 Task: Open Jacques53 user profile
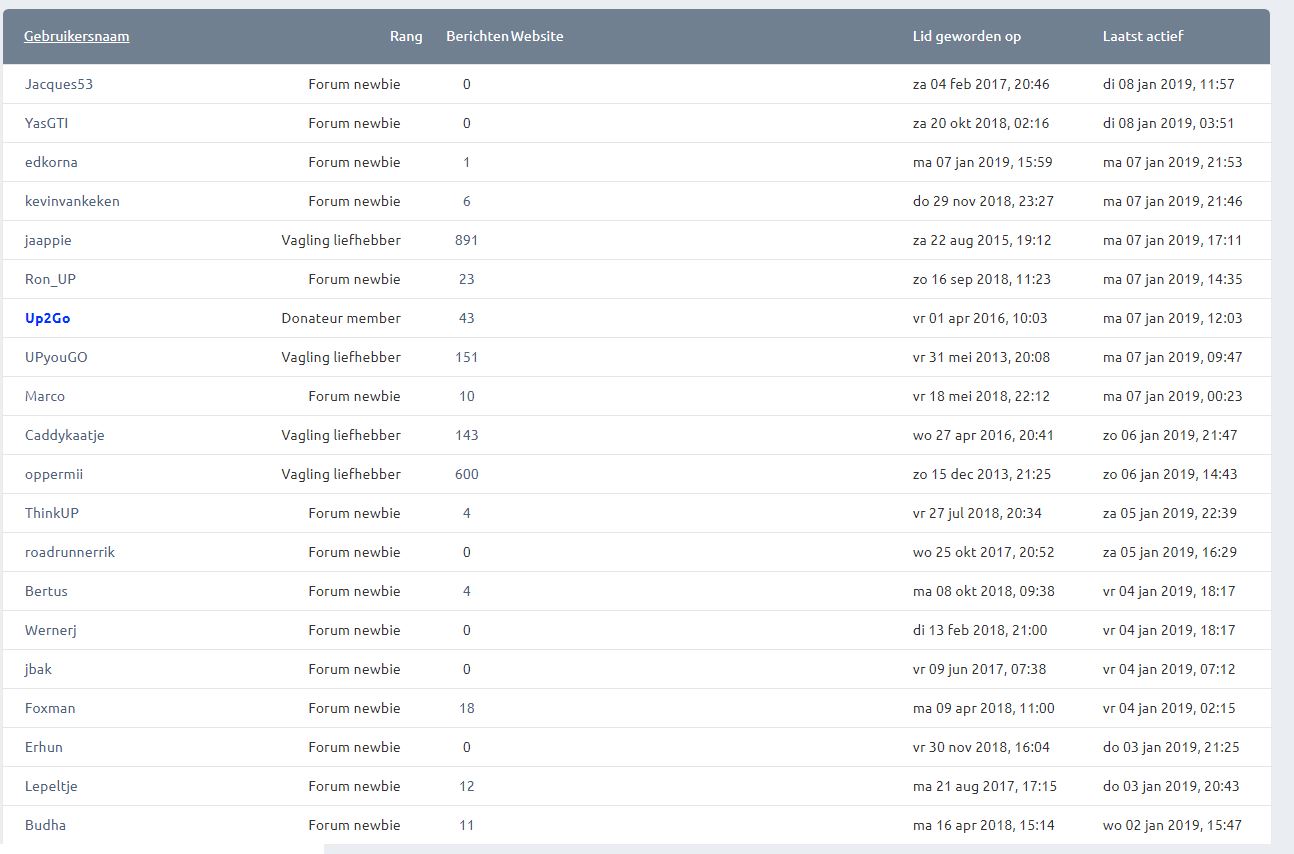[x=59, y=84]
